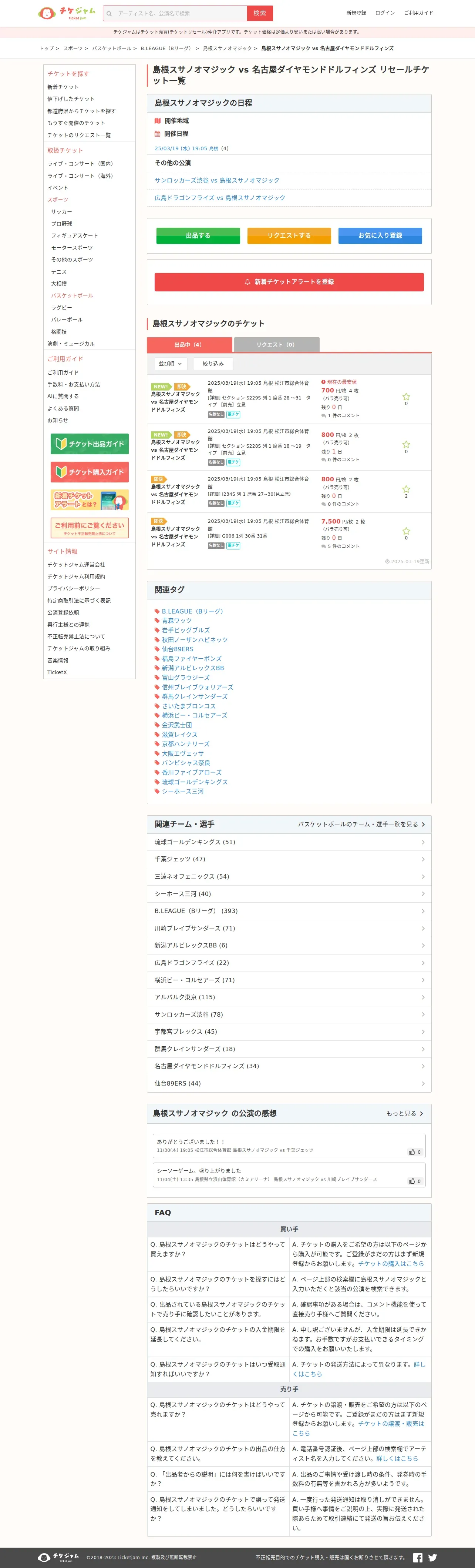This screenshot has height=1568, width=475.
Task: Expand 名古屋ダイヤモンドドルフィンズ (34) team row
Action: (289, 1066)
